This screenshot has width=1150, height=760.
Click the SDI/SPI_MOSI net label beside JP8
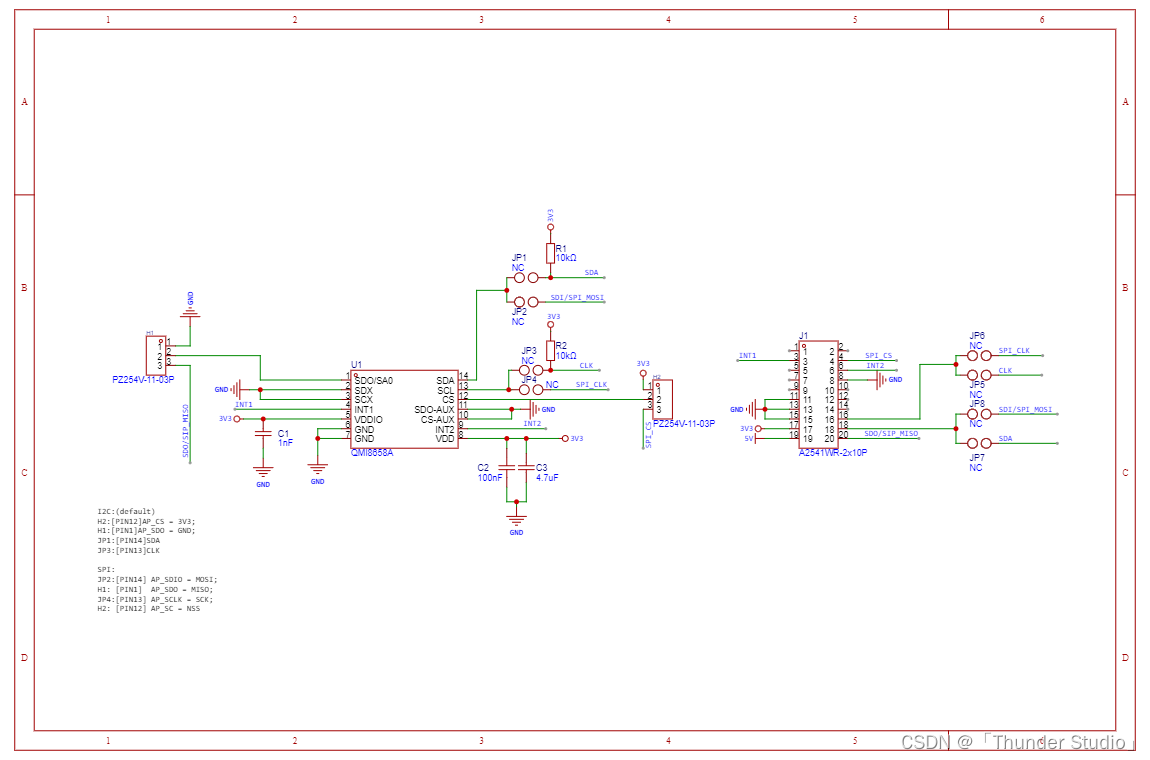(x=1025, y=409)
